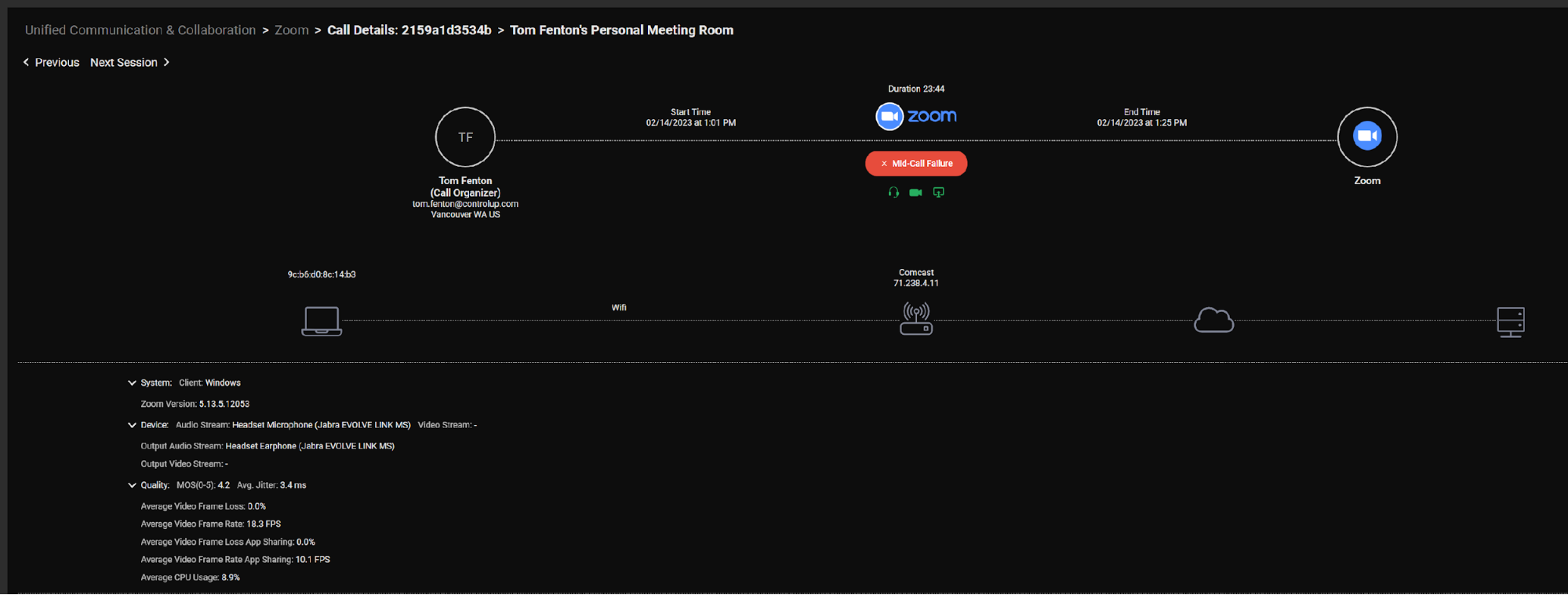Open Unified Communication & Collaboration breadcrumb
This screenshot has height=595, width=1568.
[x=140, y=30]
